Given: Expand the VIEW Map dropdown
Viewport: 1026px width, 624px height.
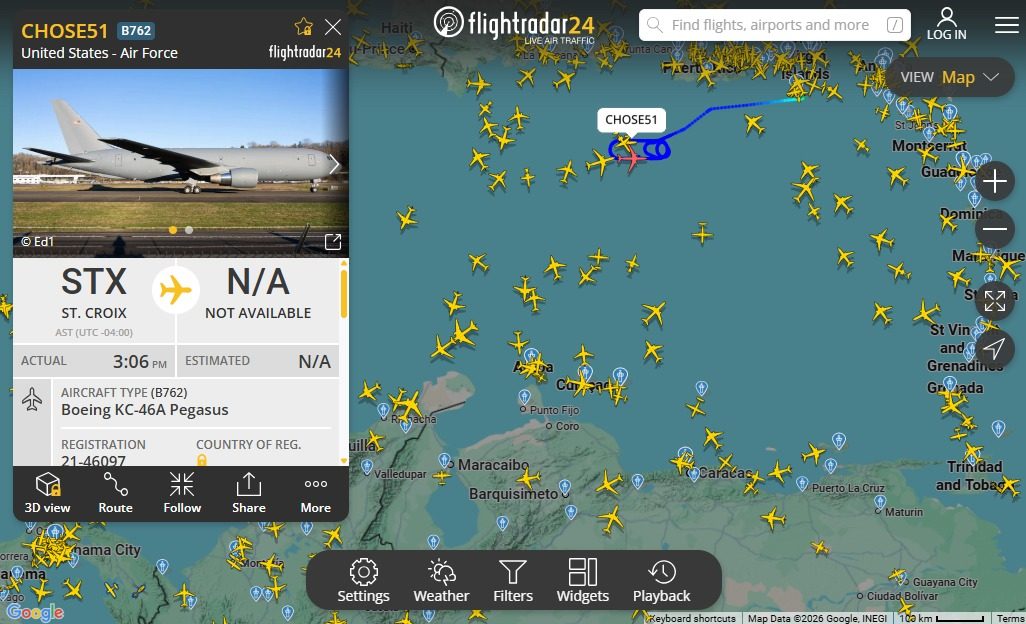Looking at the screenshot, I should (x=949, y=77).
